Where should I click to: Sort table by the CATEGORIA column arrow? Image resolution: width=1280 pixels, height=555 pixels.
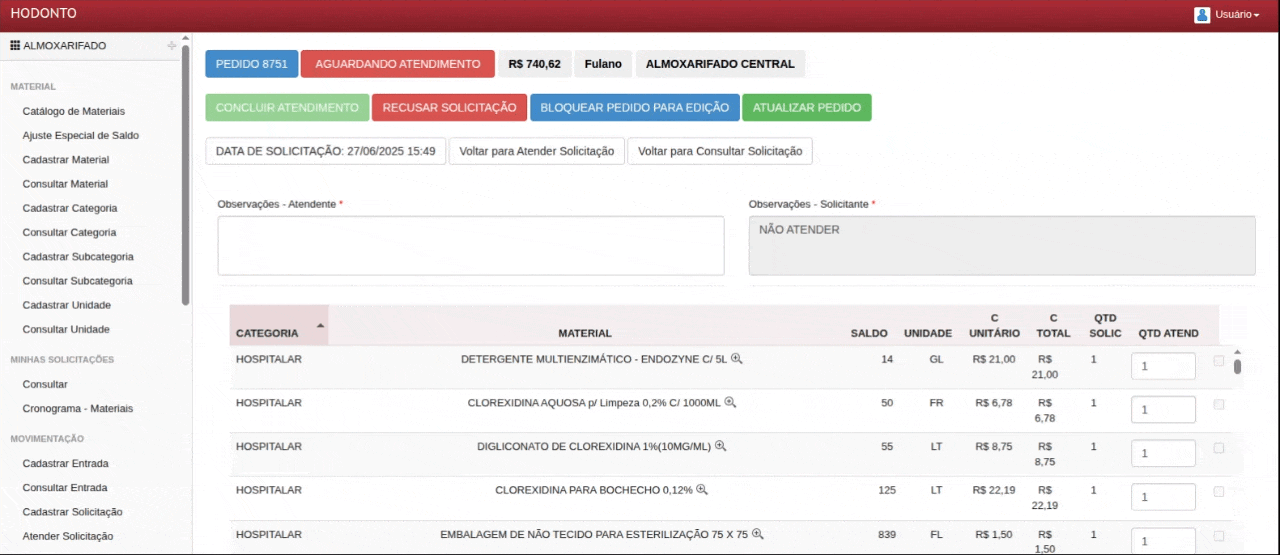[320, 326]
